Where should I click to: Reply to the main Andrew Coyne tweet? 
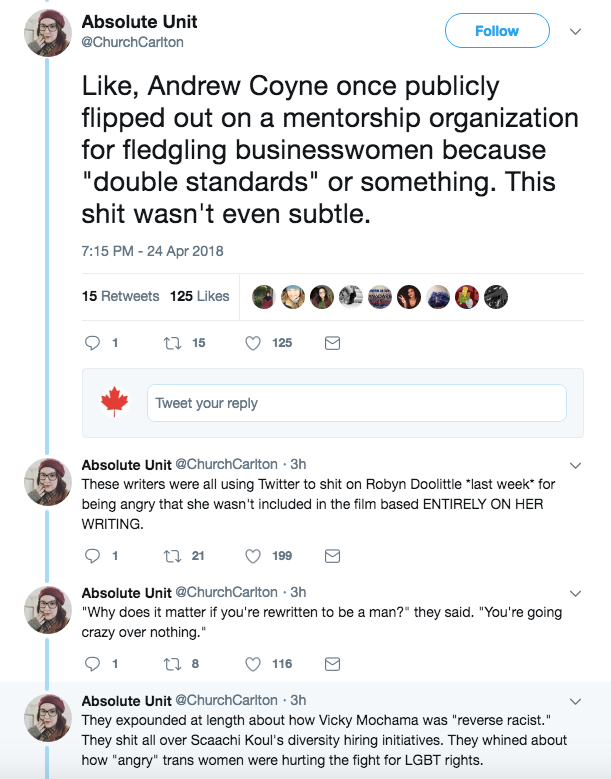point(92,343)
